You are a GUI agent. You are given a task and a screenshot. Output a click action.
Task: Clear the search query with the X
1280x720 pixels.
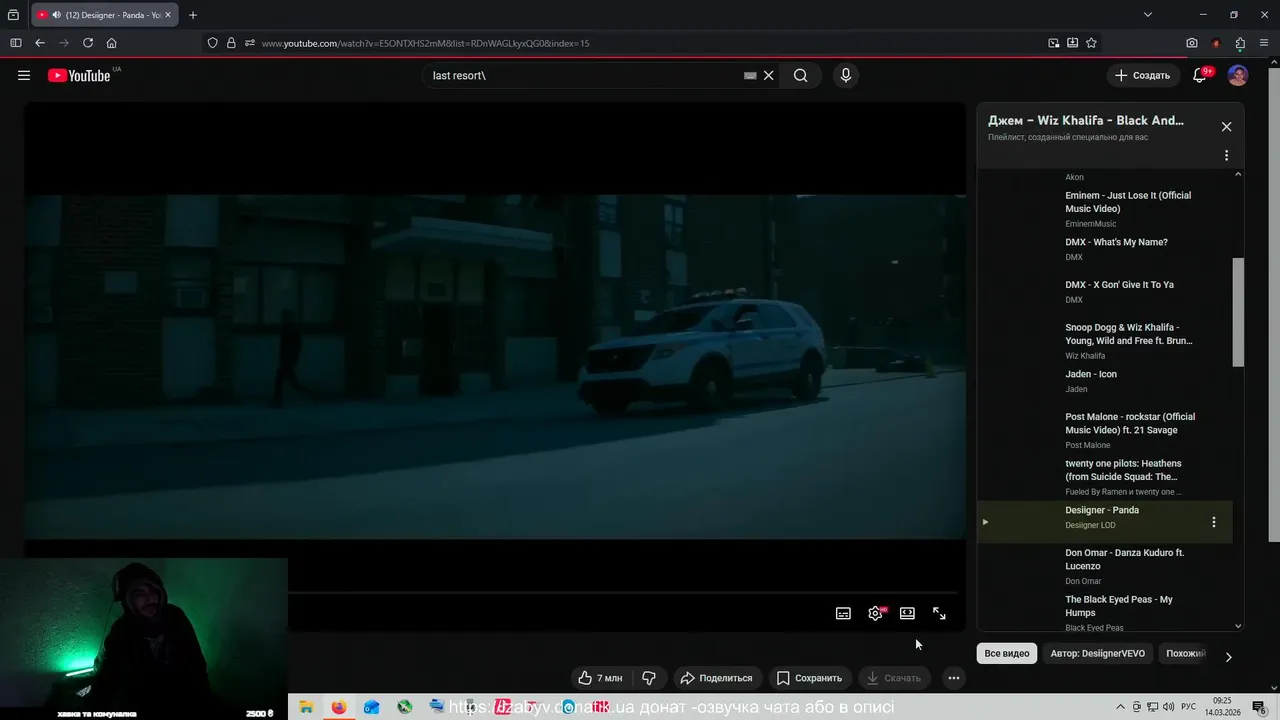point(769,75)
